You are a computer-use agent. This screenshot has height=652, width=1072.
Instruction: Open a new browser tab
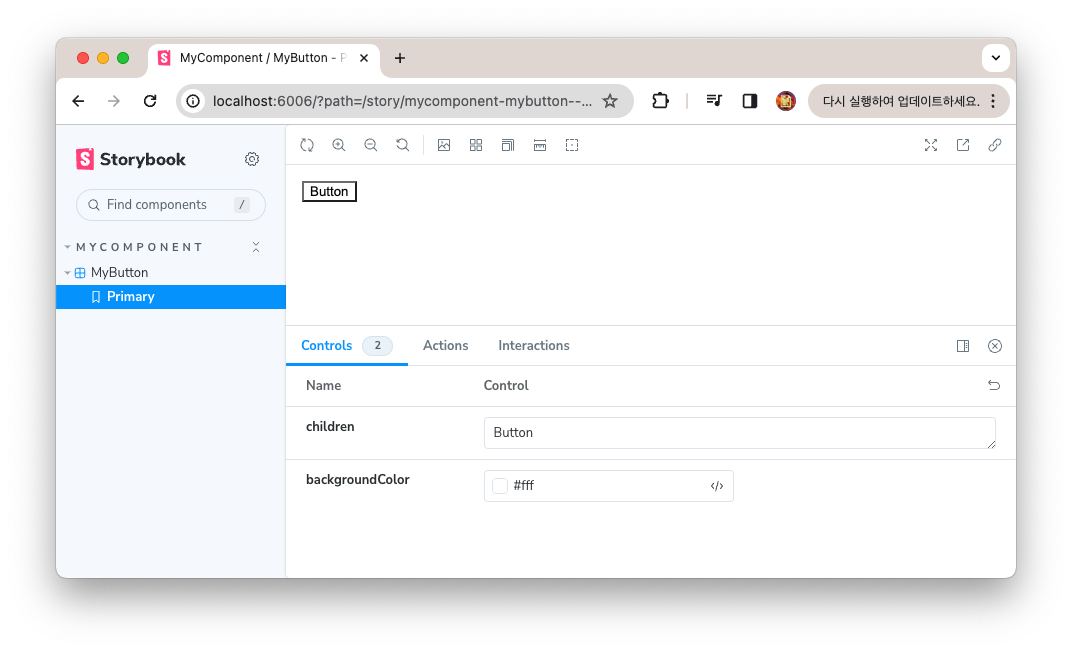coord(400,58)
